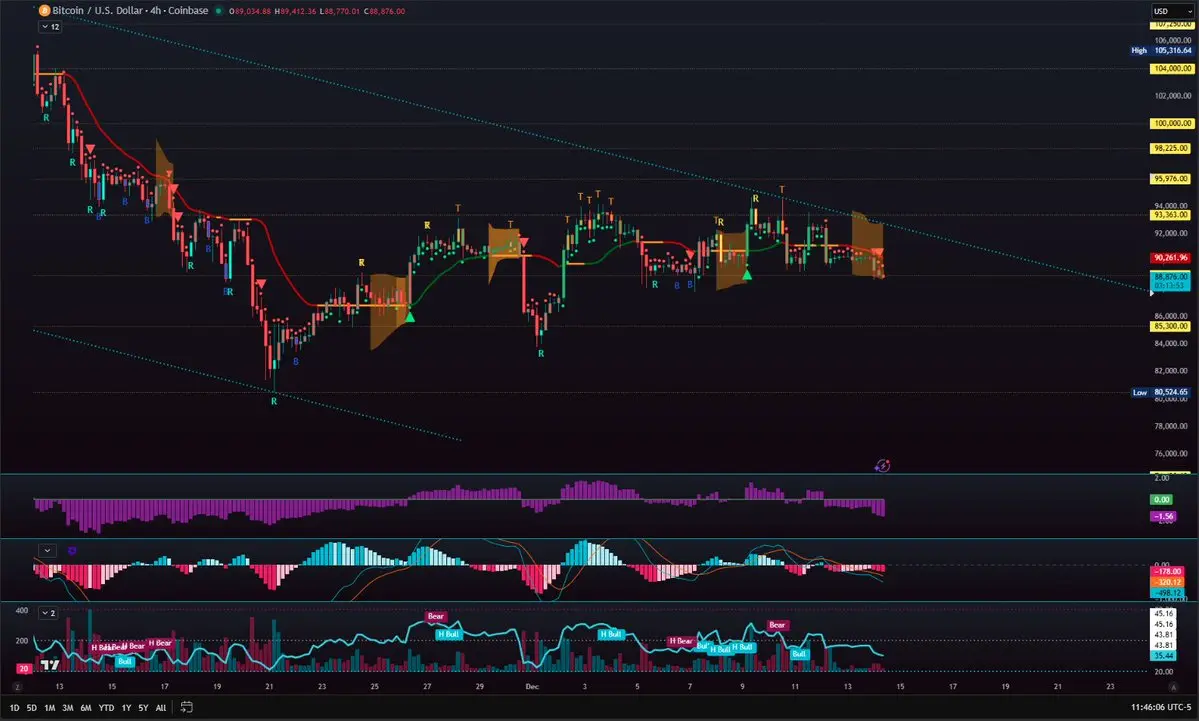Viewport: 1199px width, 721px height.
Task: Select the 6M date range
Action: (86, 708)
